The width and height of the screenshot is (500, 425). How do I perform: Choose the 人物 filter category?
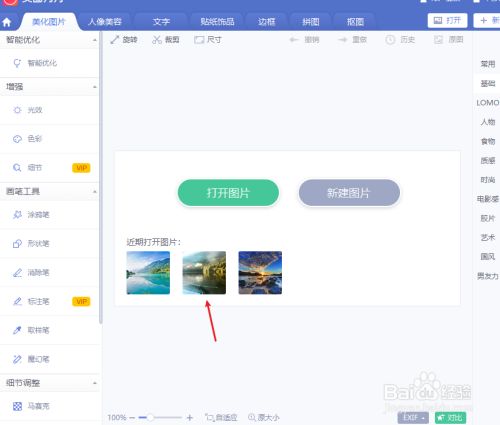pos(487,122)
